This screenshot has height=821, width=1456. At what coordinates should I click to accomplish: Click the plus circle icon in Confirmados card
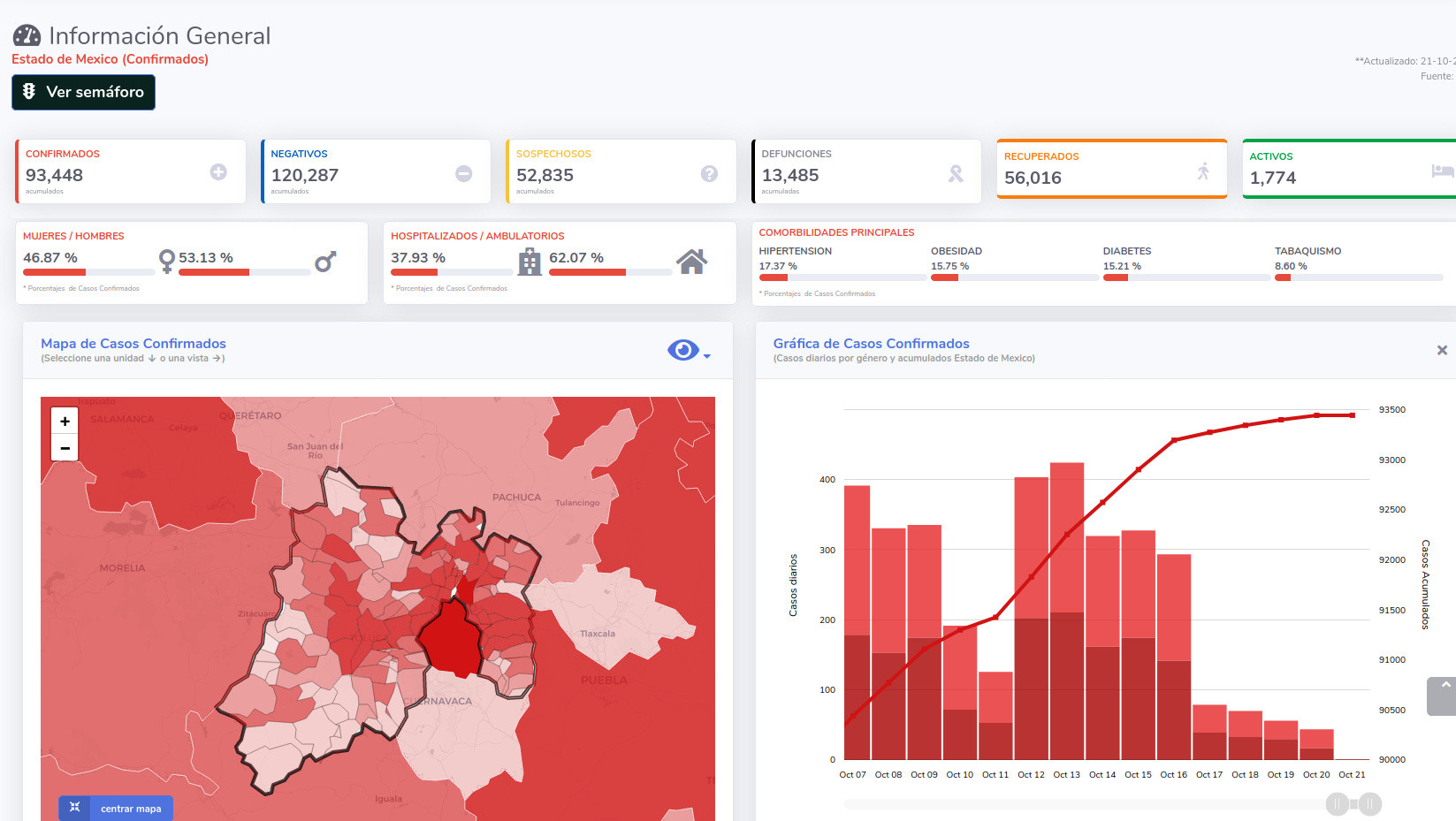point(218,172)
